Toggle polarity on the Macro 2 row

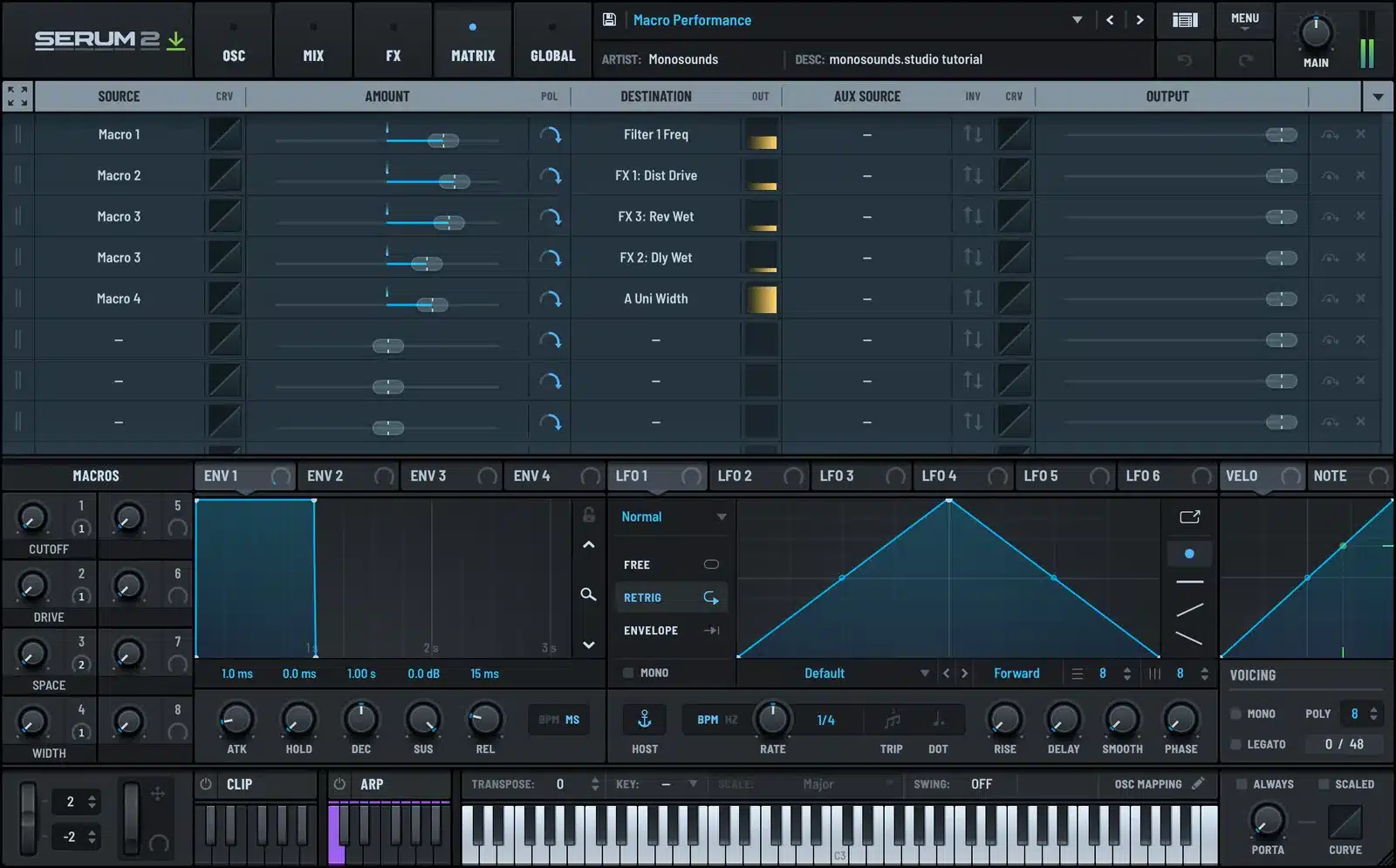pyautogui.click(x=550, y=175)
